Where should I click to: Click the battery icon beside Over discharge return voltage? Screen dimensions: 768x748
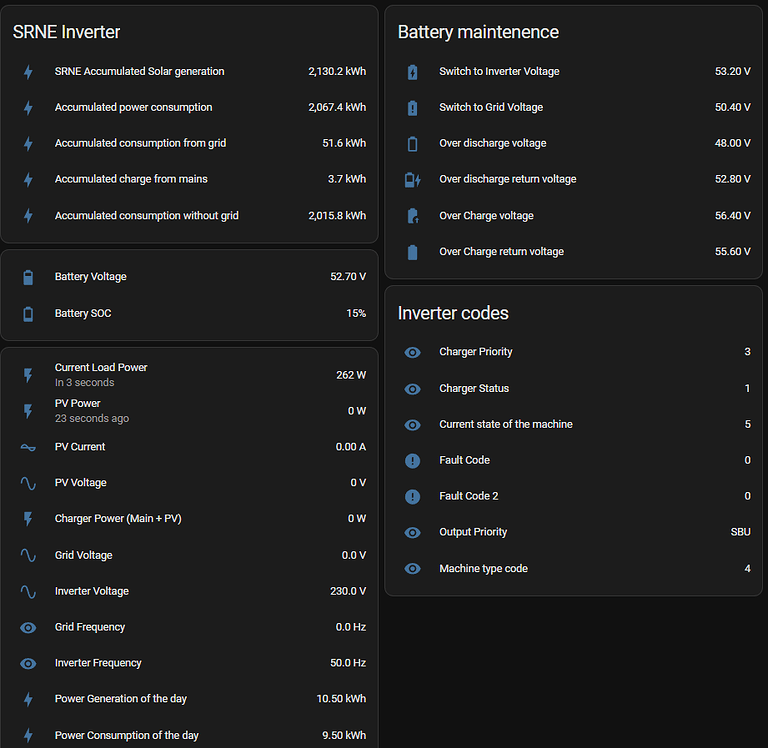click(412, 180)
